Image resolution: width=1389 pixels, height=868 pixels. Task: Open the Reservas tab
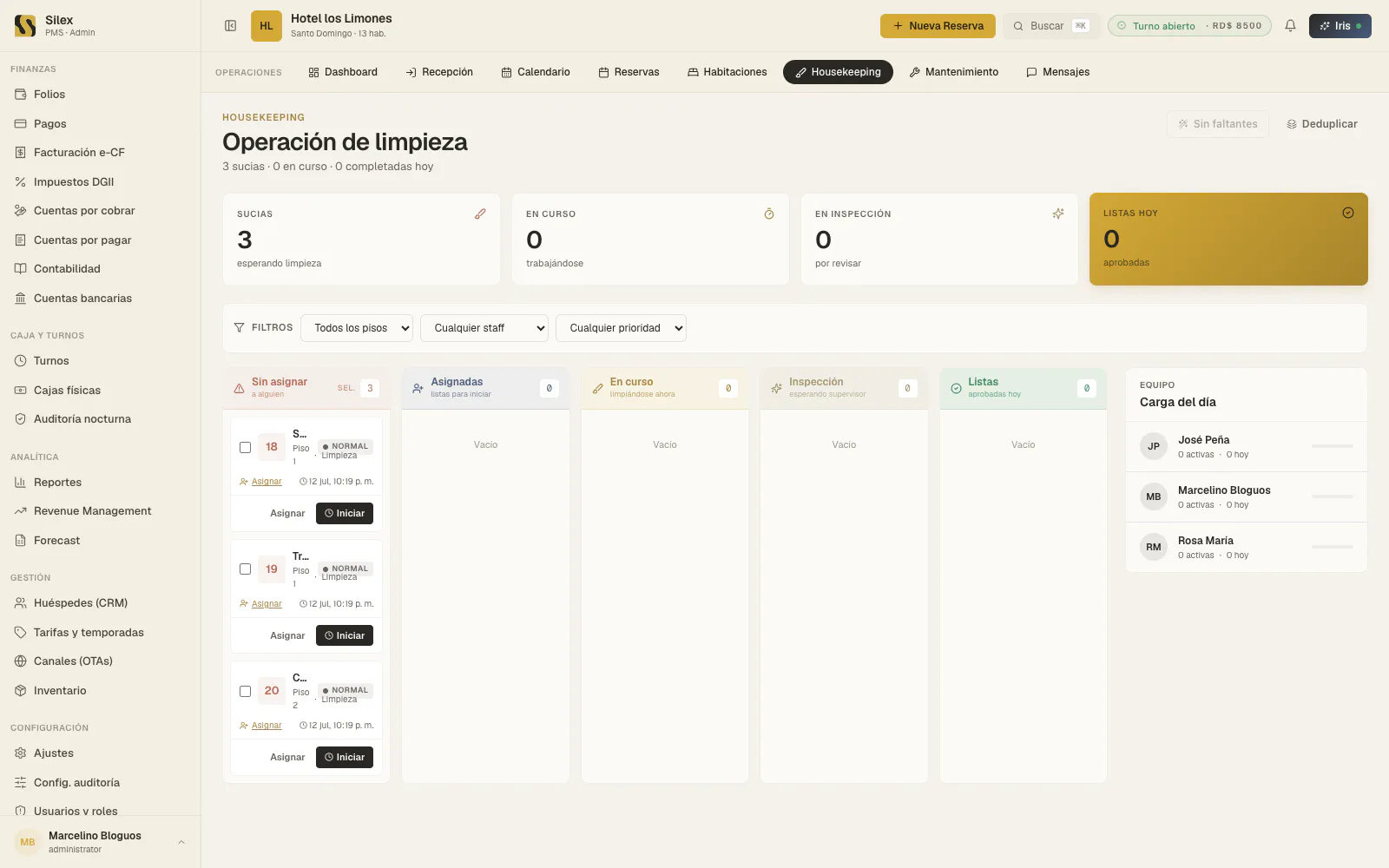pyautogui.click(x=629, y=72)
